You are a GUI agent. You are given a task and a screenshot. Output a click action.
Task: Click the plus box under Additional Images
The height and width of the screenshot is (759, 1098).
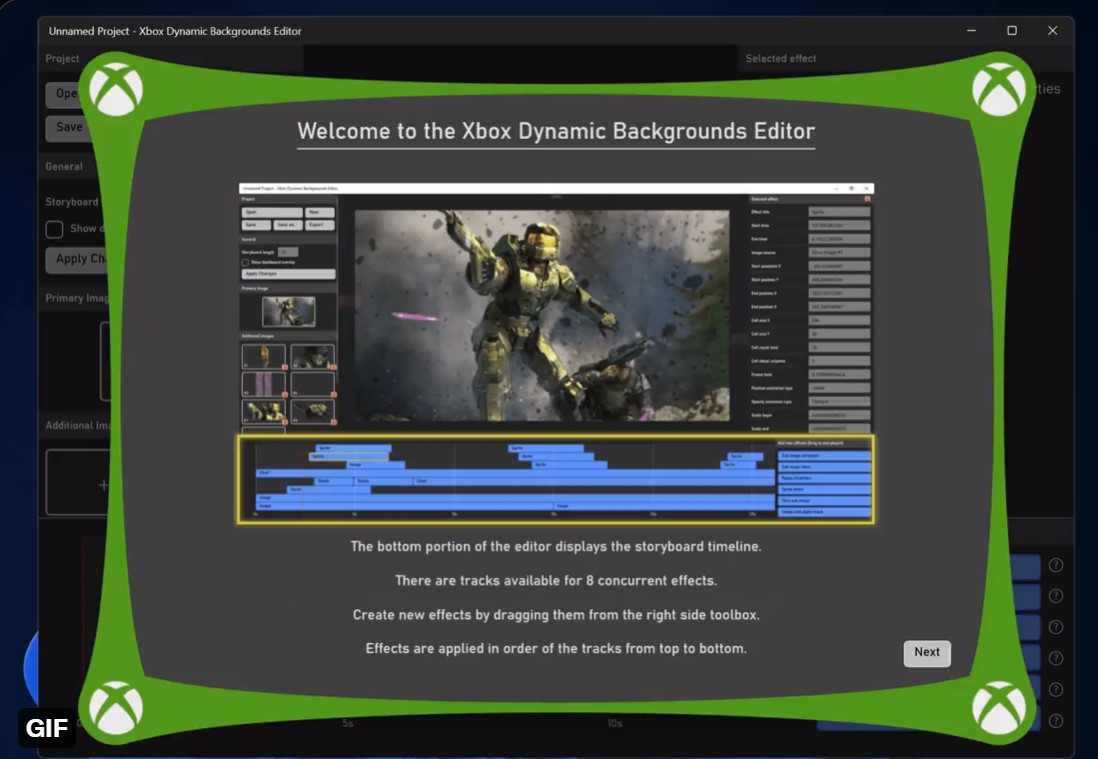point(77,482)
